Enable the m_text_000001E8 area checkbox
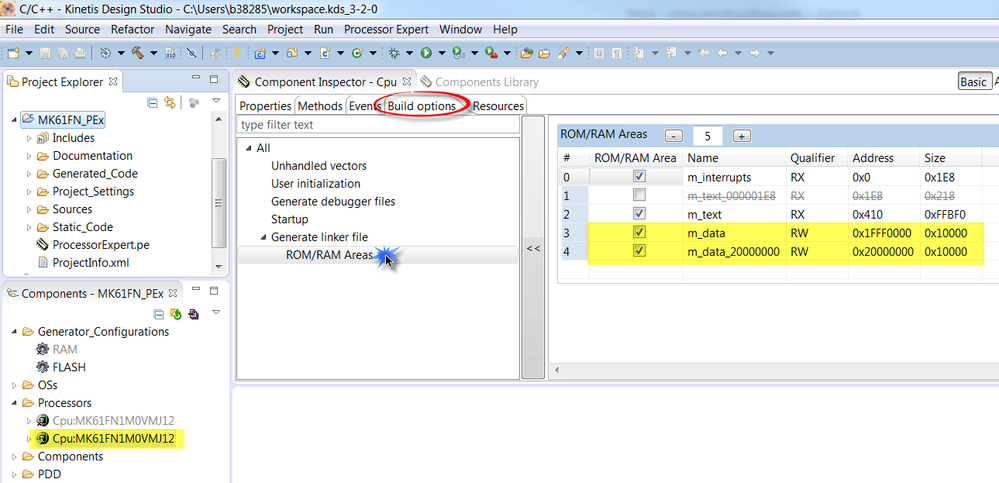This screenshot has width=999, height=483. tap(639, 194)
